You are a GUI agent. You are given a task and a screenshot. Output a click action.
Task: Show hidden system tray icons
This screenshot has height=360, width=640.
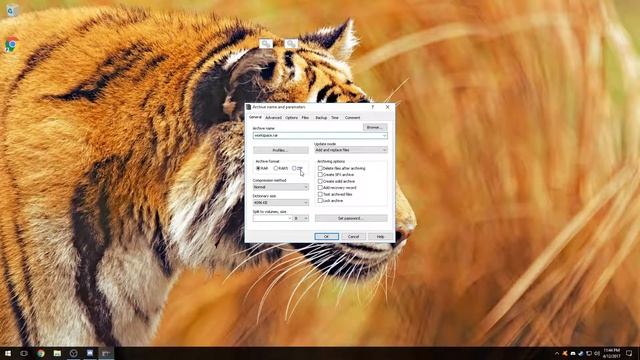(x=557, y=353)
